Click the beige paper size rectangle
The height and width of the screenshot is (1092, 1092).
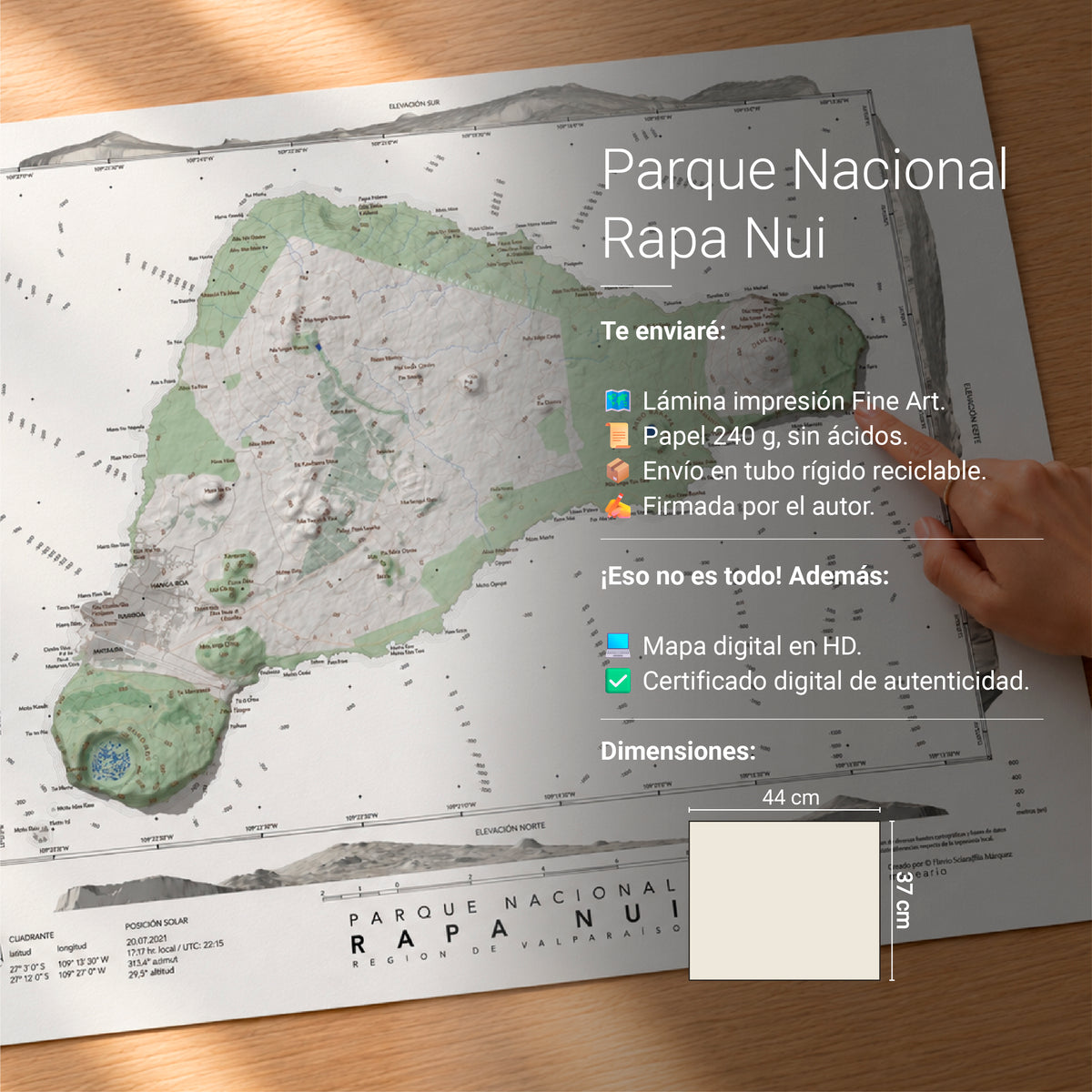[x=784, y=901]
